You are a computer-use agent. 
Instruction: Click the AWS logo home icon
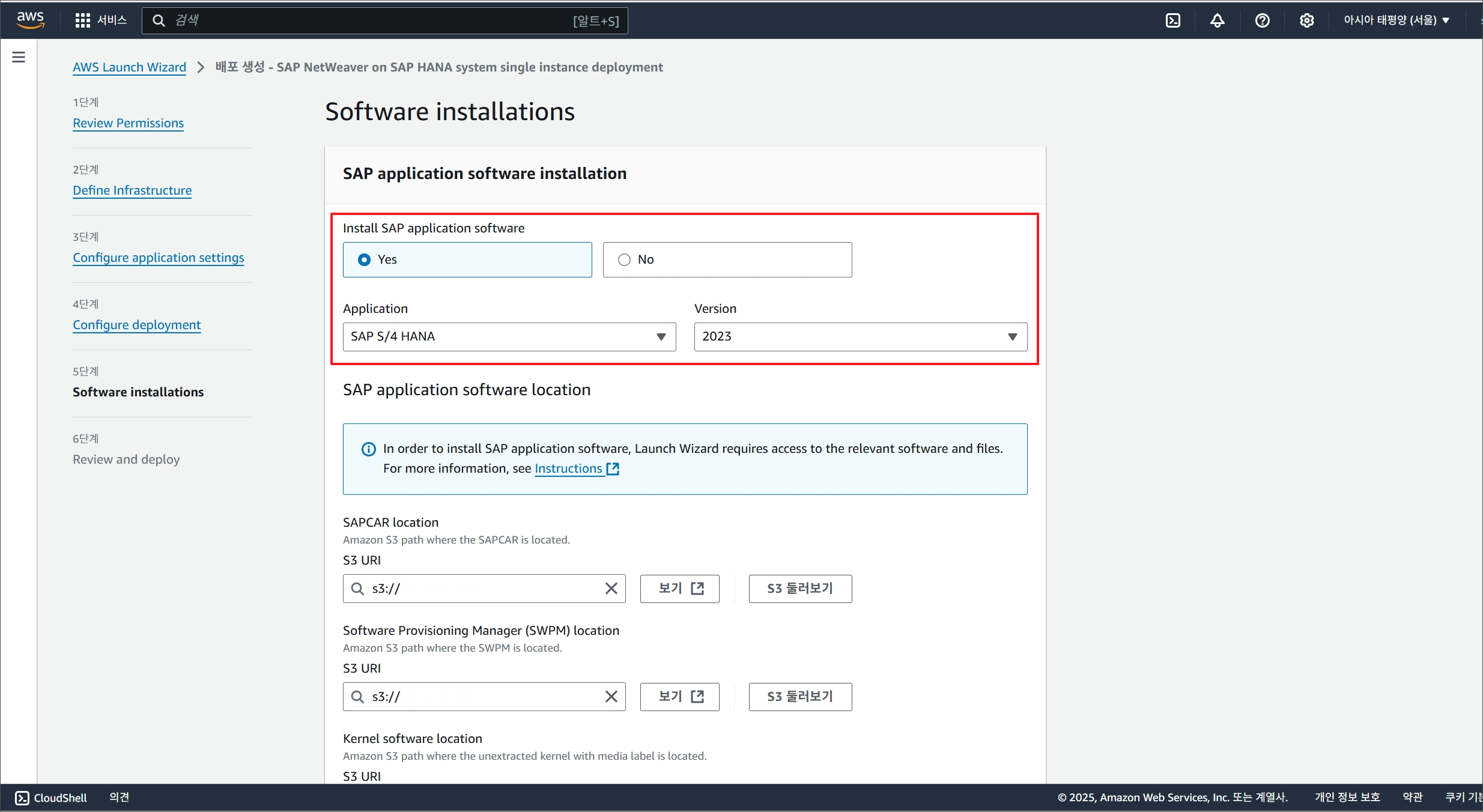(x=30, y=20)
